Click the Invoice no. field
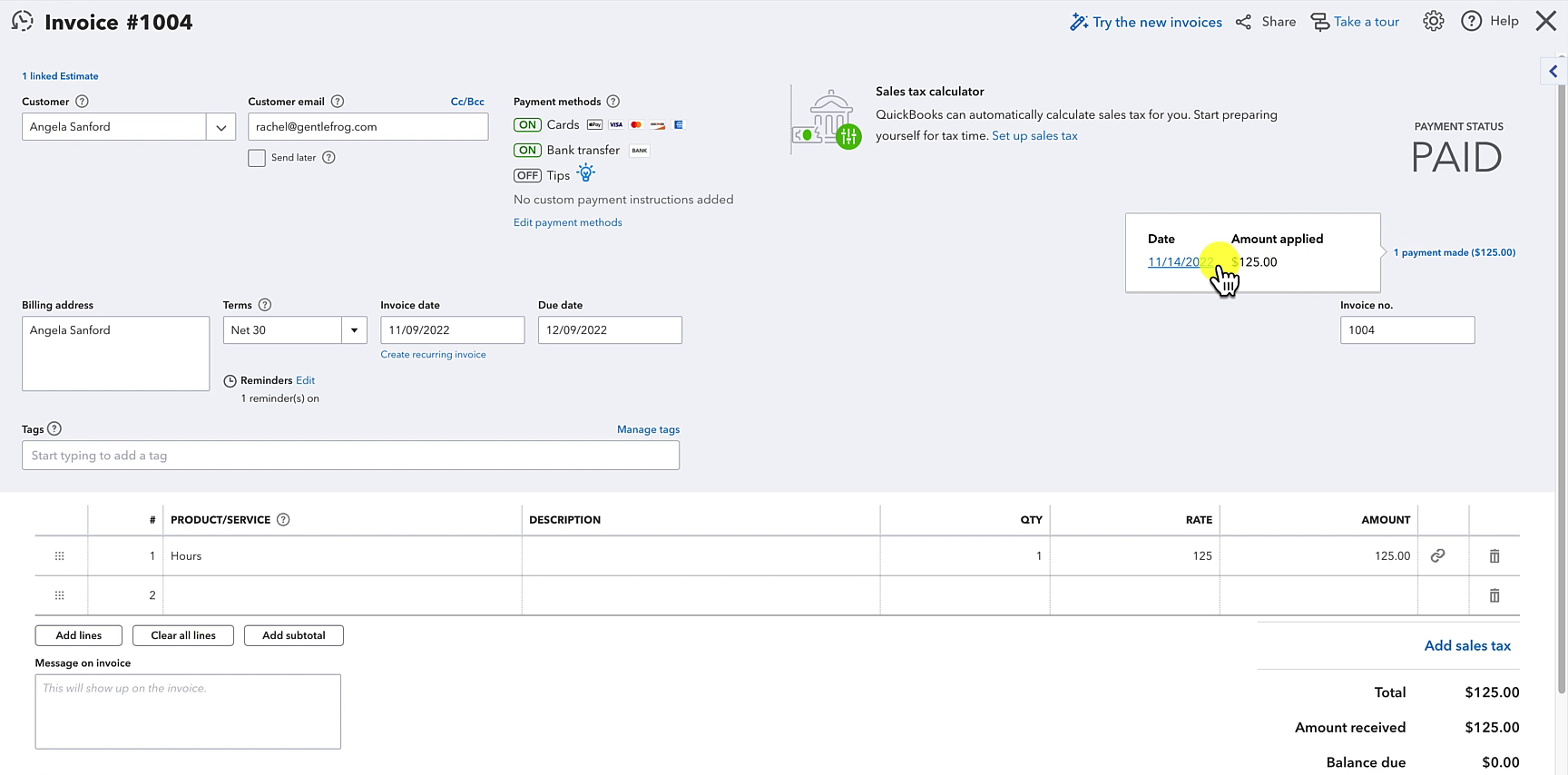This screenshot has height=775, width=1568. click(1407, 330)
